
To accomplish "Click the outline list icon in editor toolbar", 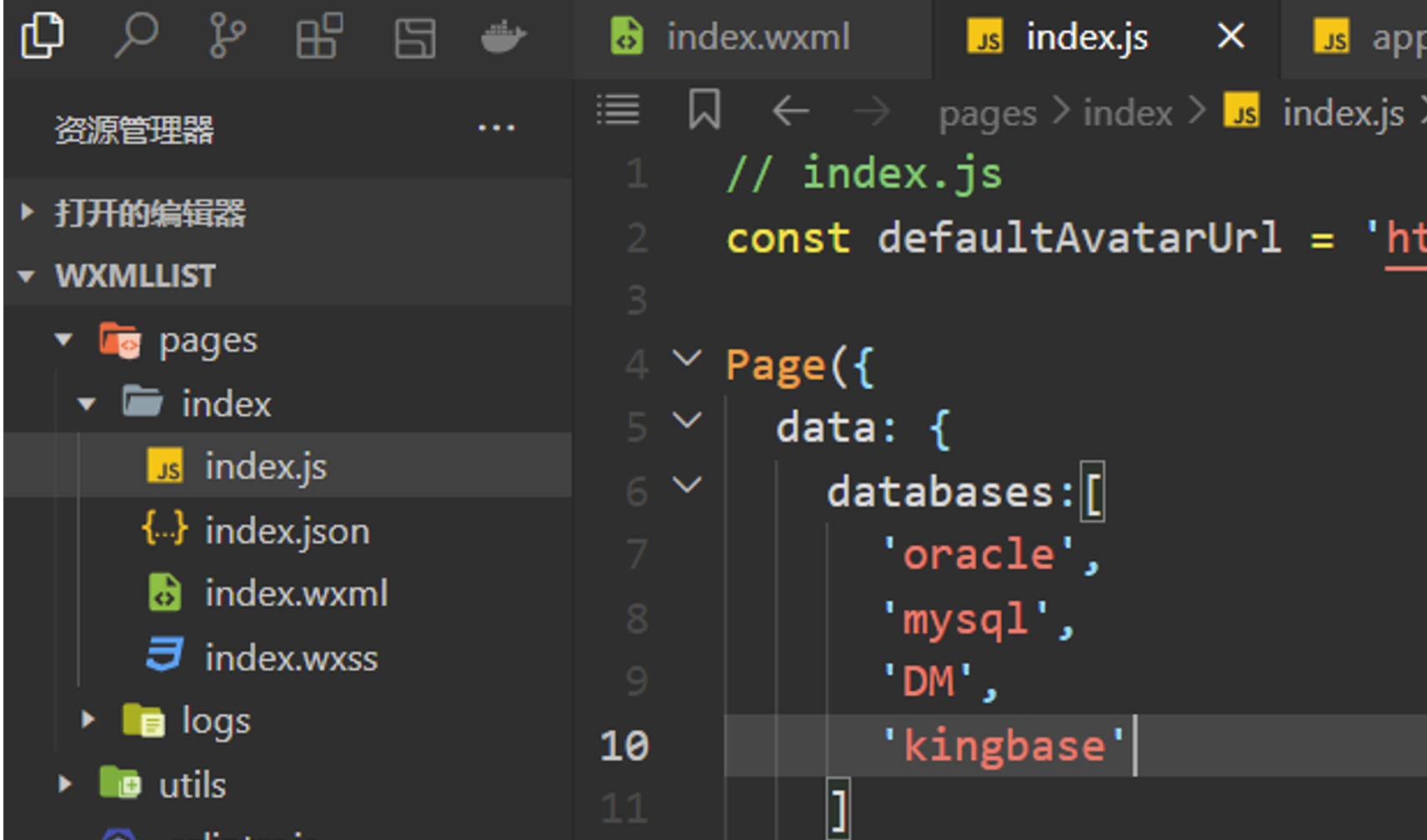I will point(618,110).
